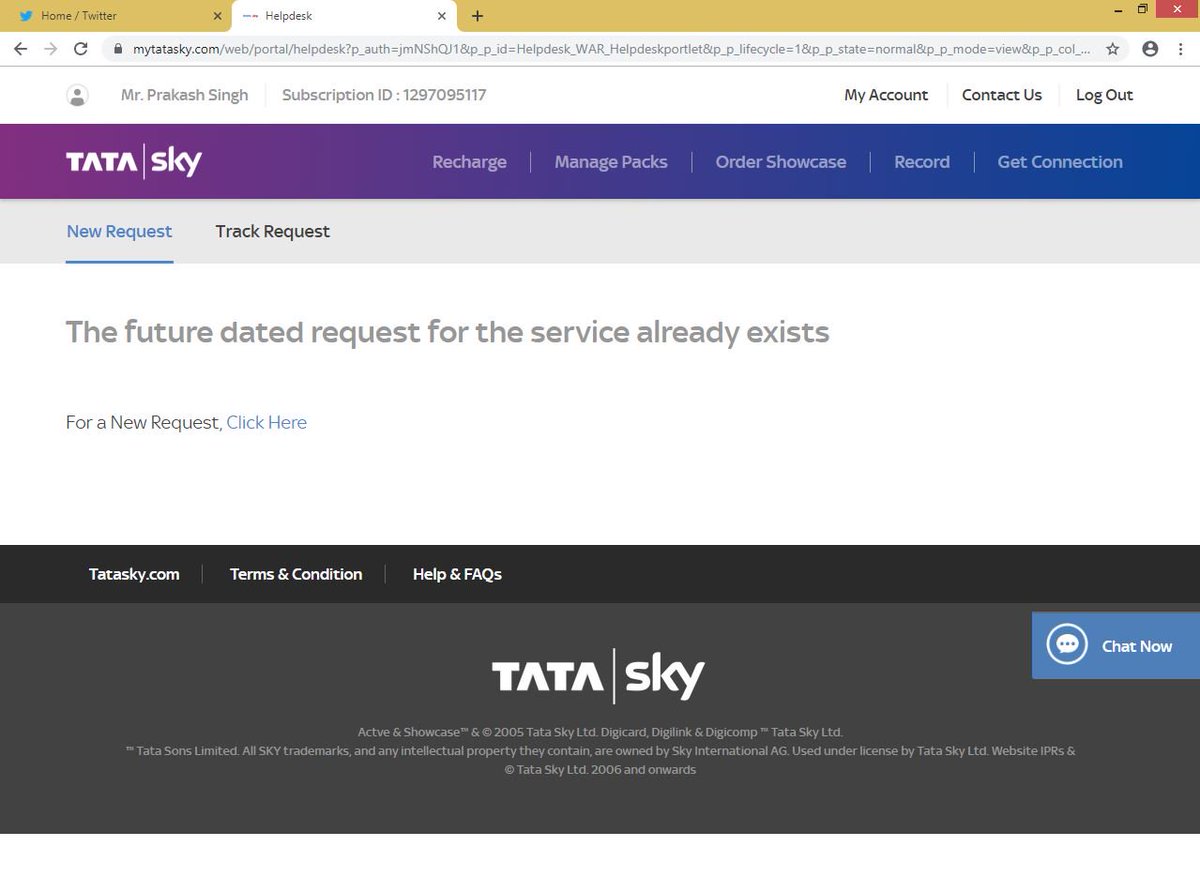Click the name Mr. Prakash Singh

click(x=184, y=95)
